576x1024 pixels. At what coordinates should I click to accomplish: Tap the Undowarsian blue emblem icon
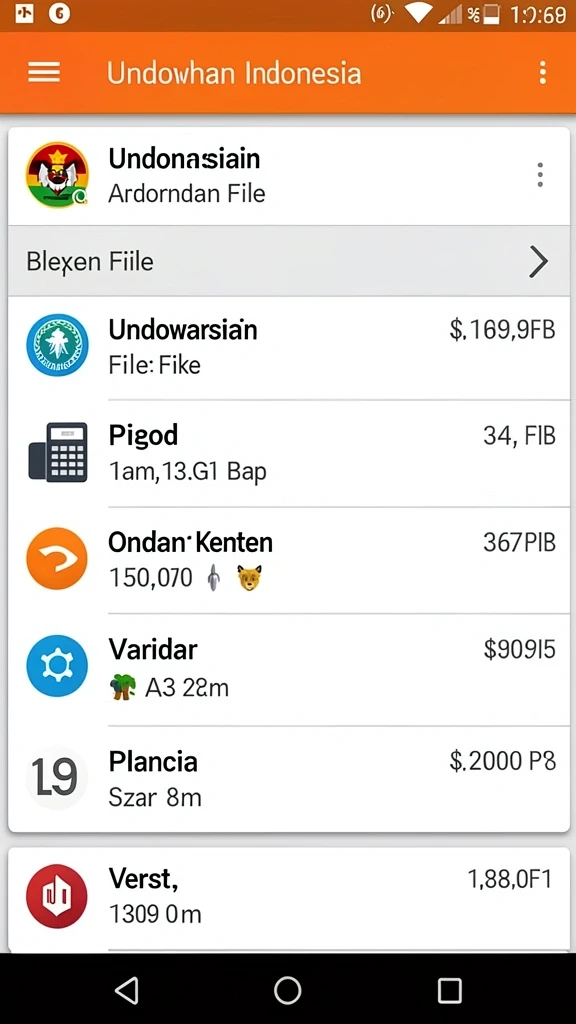57,345
